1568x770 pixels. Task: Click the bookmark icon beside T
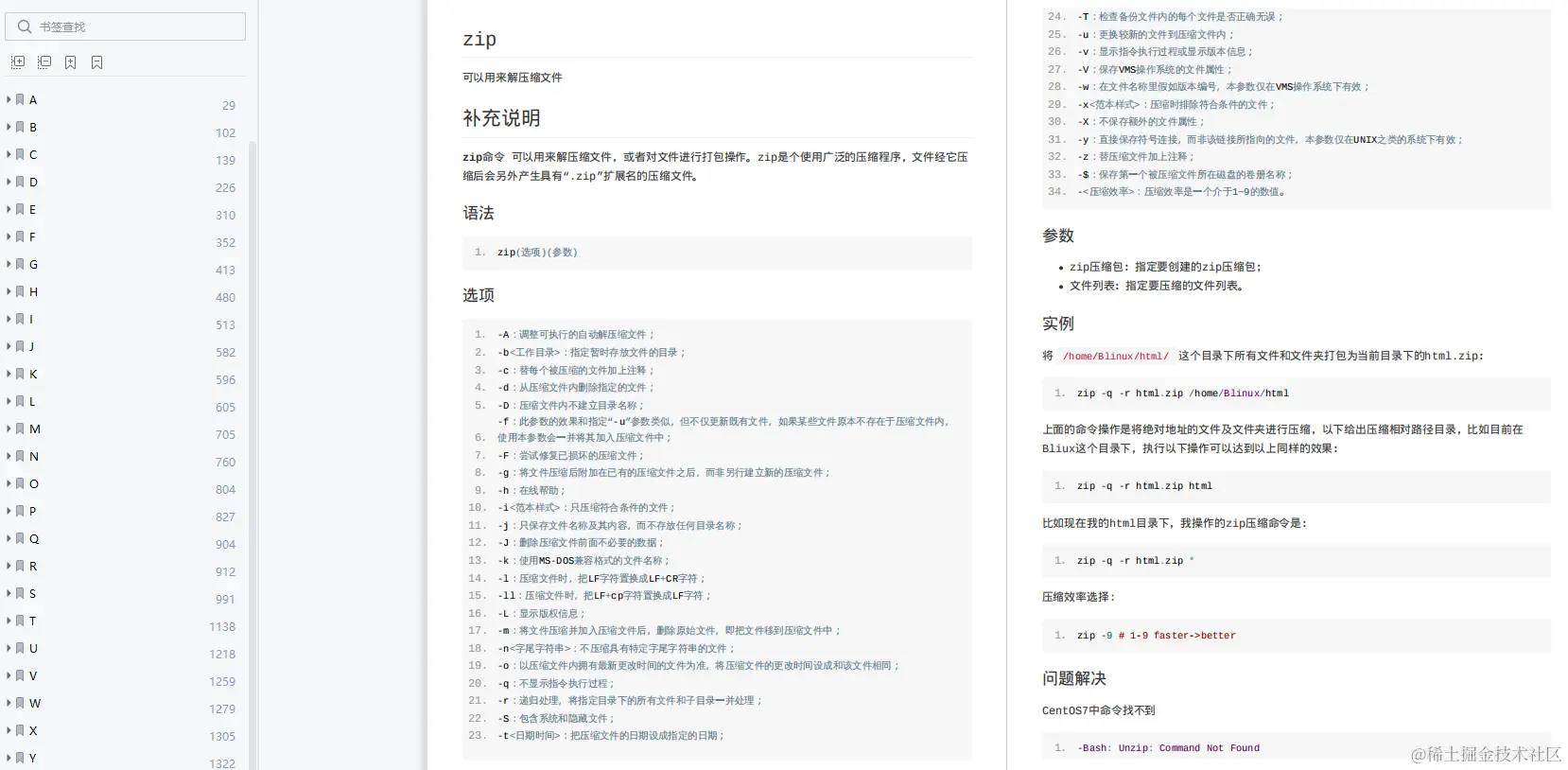pos(20,621)
